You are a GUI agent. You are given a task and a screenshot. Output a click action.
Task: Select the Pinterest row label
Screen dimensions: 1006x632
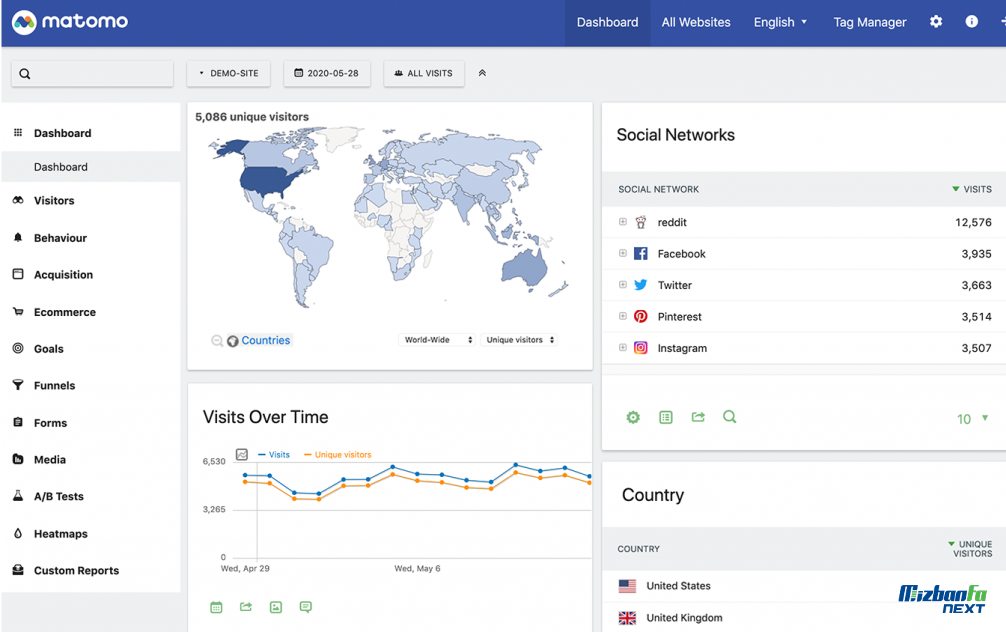679,317
